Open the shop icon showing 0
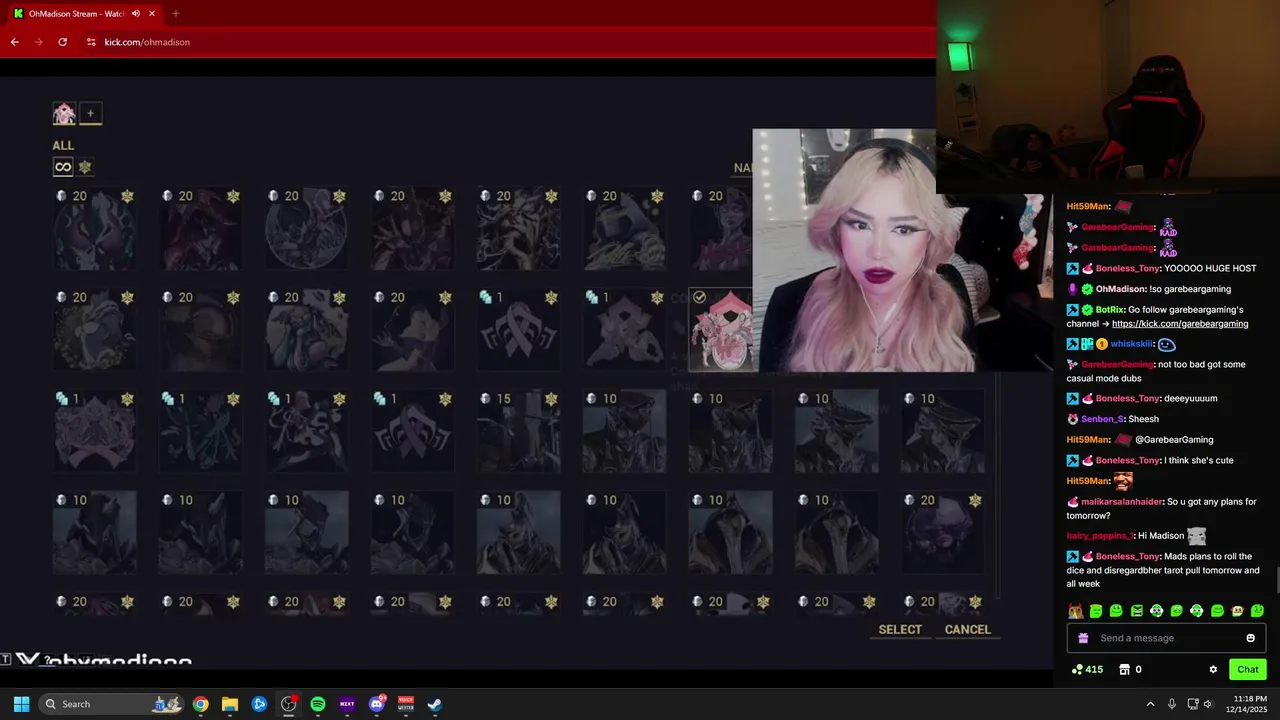The height and width of the screenshot is (720, 1280). point(1130,669)
